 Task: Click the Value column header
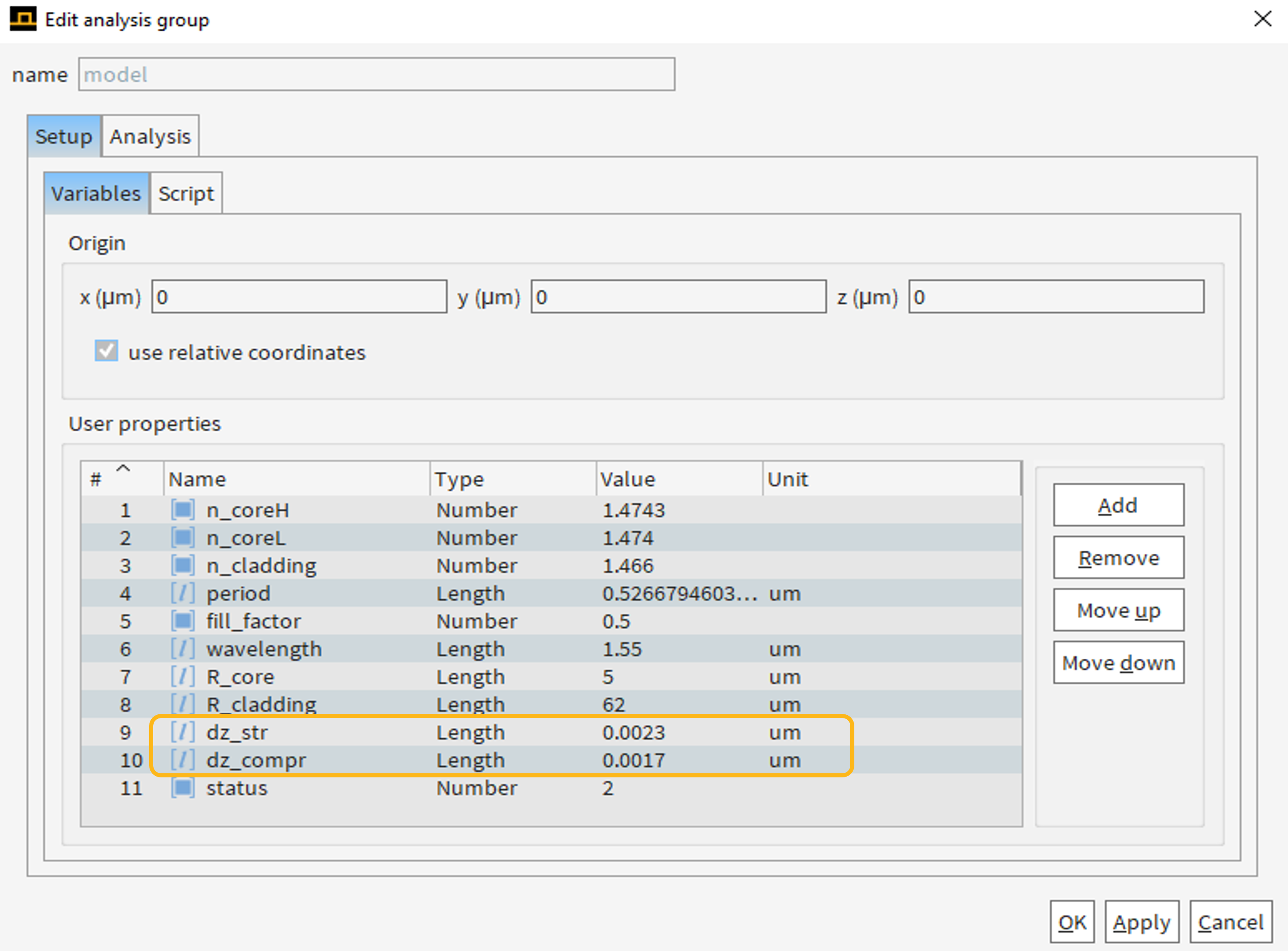pyautogui.click(x=679, y=479)
